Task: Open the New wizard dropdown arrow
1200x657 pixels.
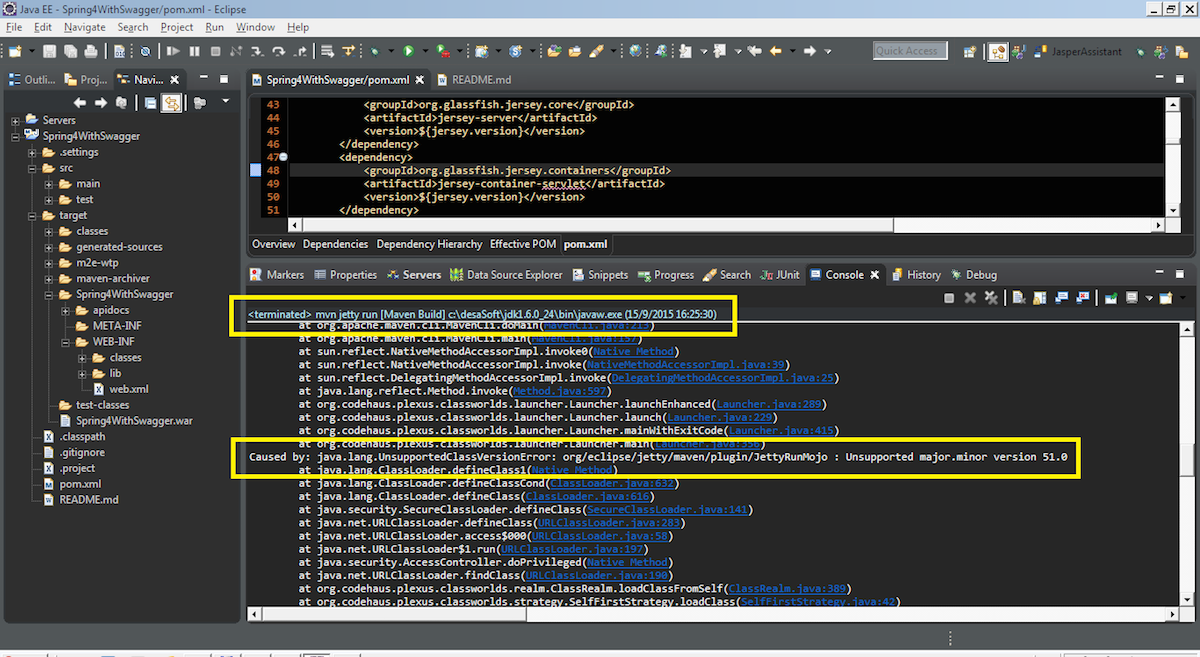Action: (31, 51)
